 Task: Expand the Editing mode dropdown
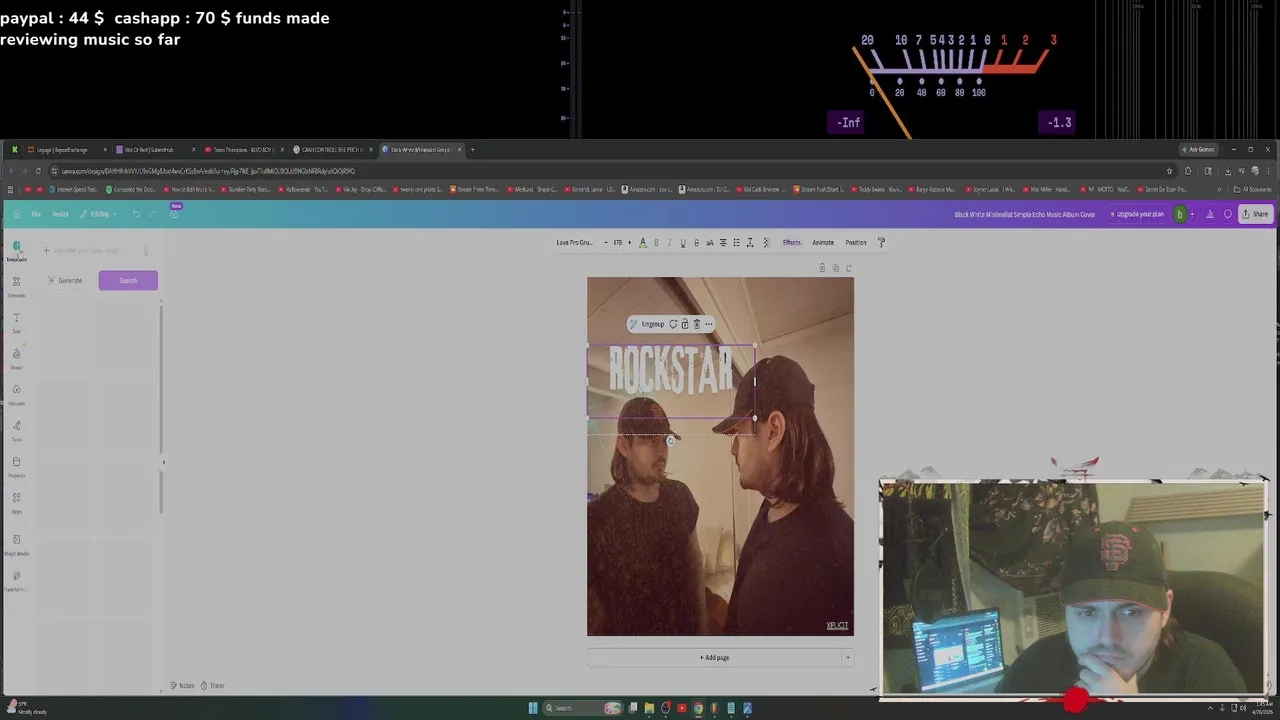pos(100,214)
